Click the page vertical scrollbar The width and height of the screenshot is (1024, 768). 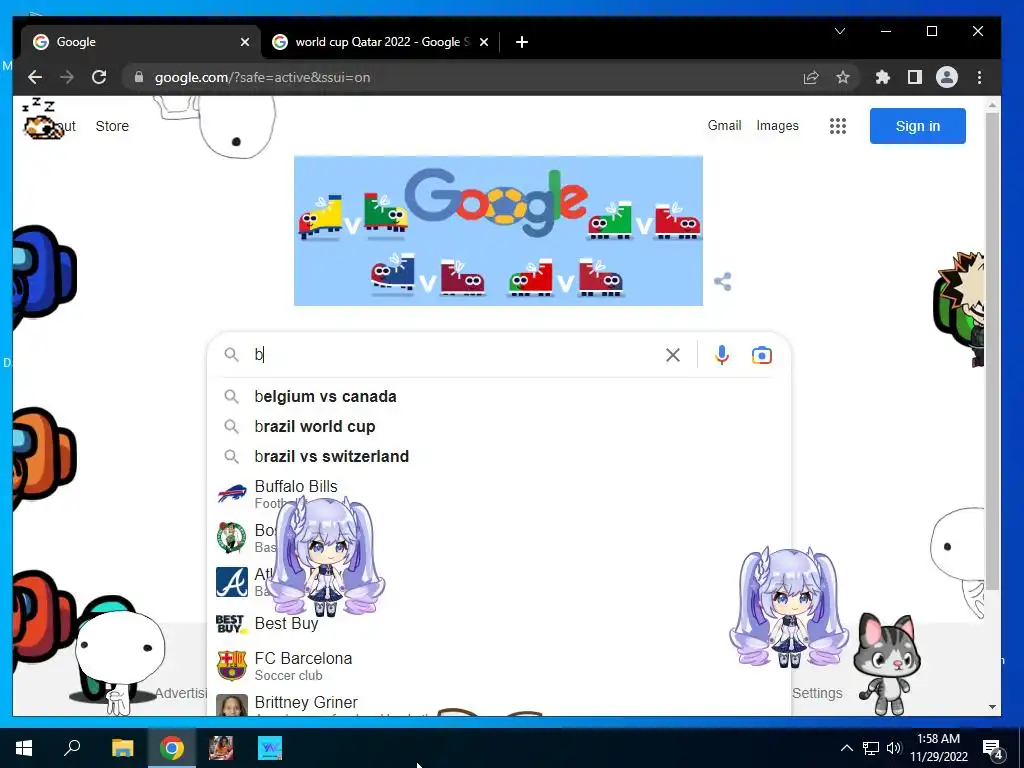coord(993,350)
